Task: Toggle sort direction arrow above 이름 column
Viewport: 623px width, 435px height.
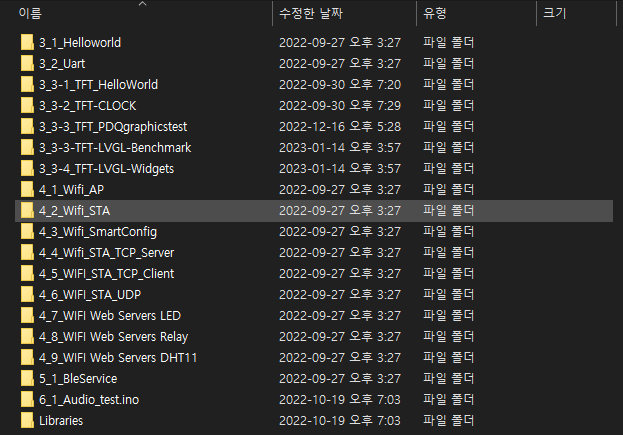Action: tap(143, 4)
